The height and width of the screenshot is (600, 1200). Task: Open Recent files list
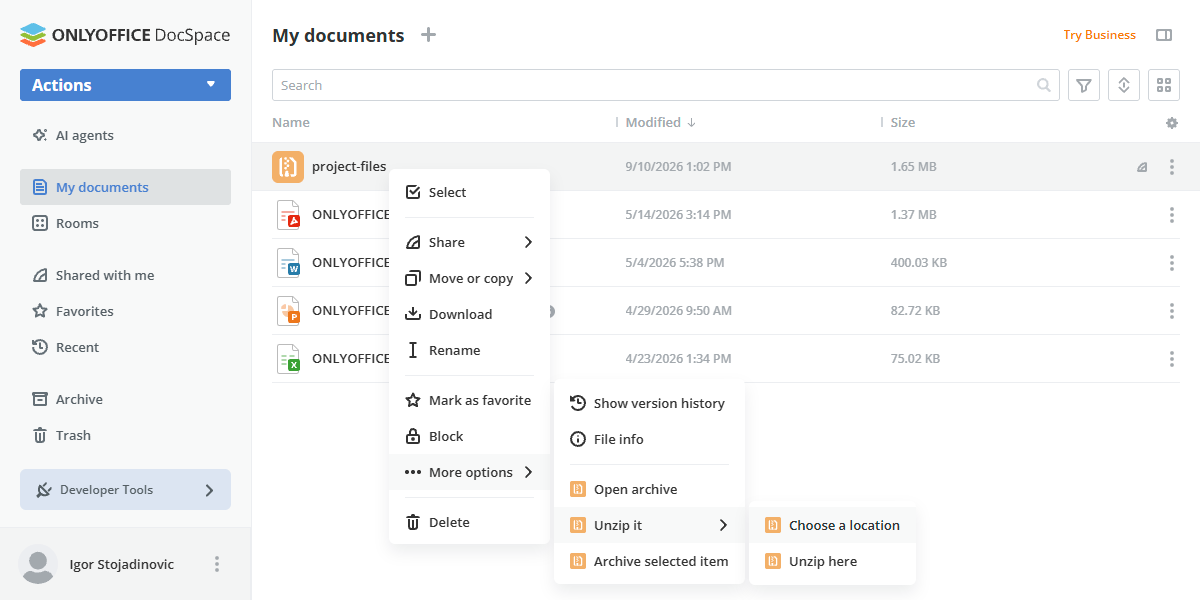click(125, 347)
